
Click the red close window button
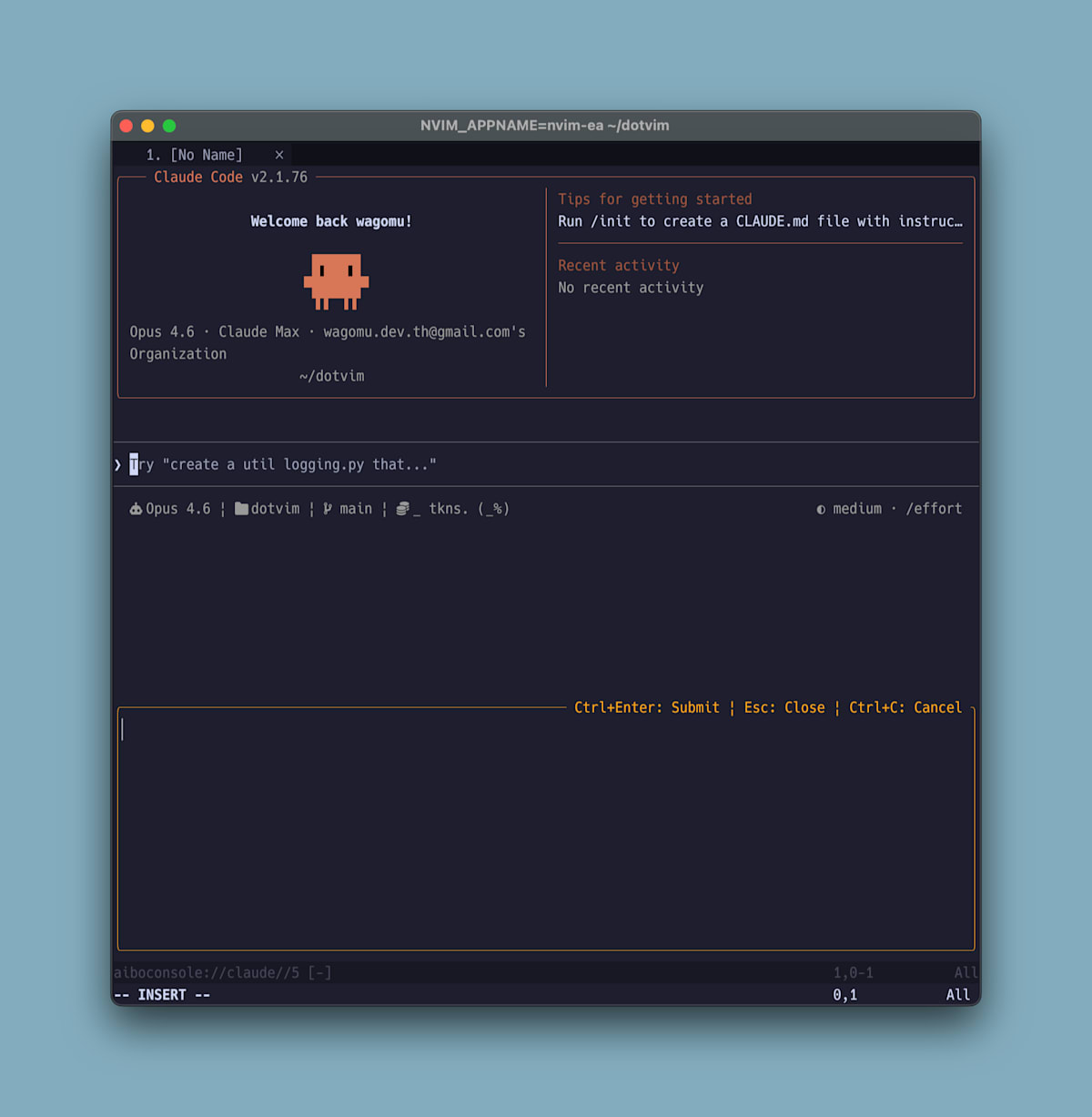(x=126, y=126)
